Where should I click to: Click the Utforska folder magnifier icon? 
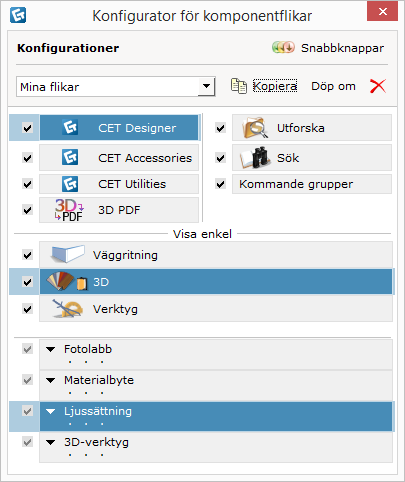tap(255, 128)
